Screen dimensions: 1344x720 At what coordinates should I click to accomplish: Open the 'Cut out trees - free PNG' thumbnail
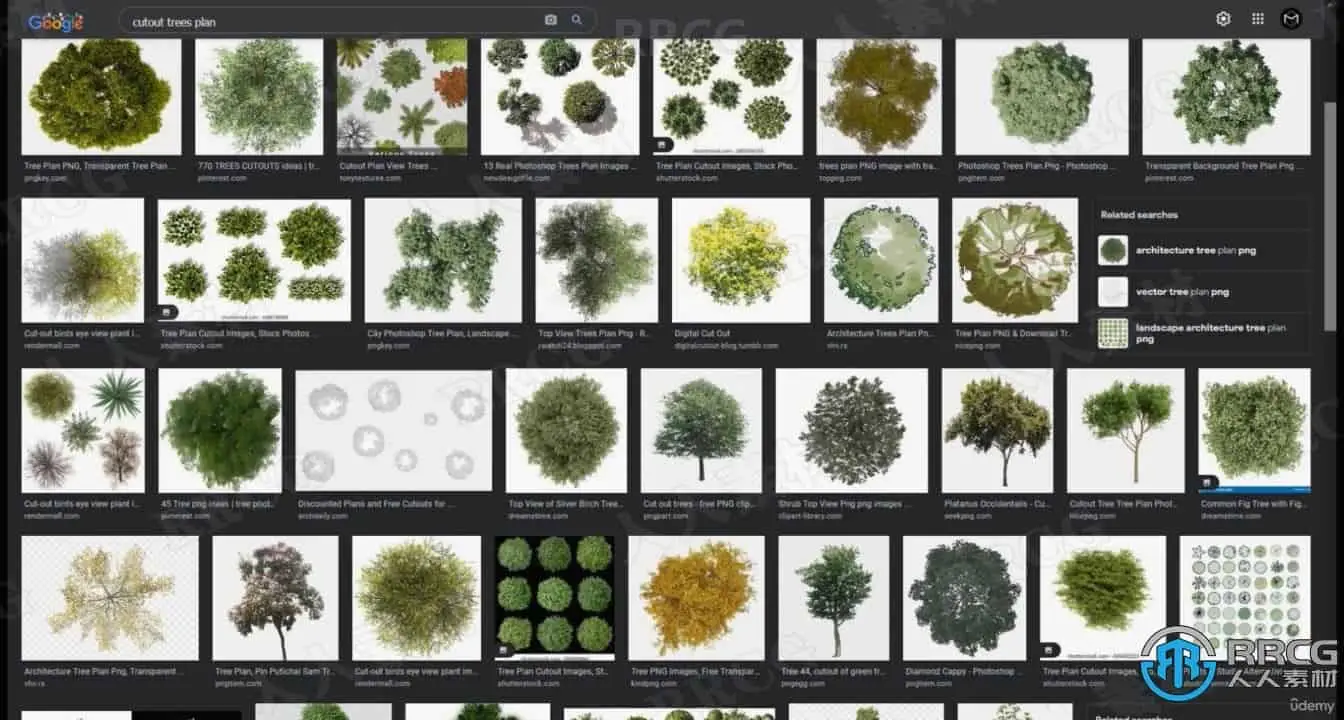tap(701, 430)
